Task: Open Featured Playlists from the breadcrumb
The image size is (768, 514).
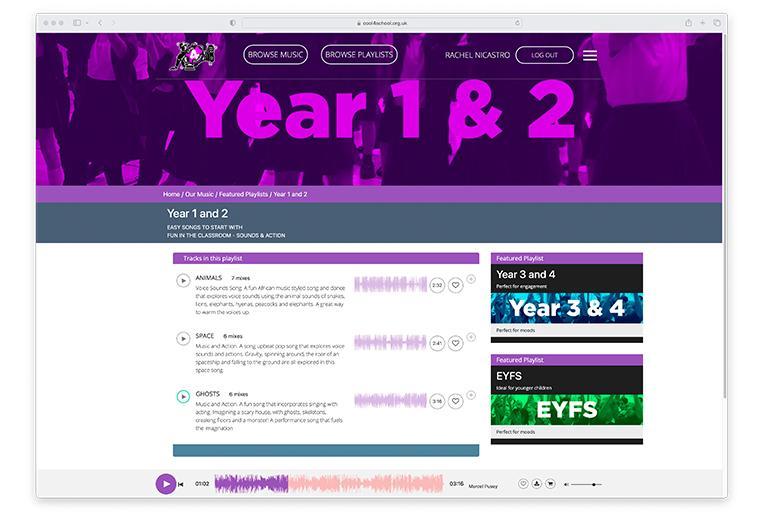Action: pyautogui.click(x=243, y=194)
